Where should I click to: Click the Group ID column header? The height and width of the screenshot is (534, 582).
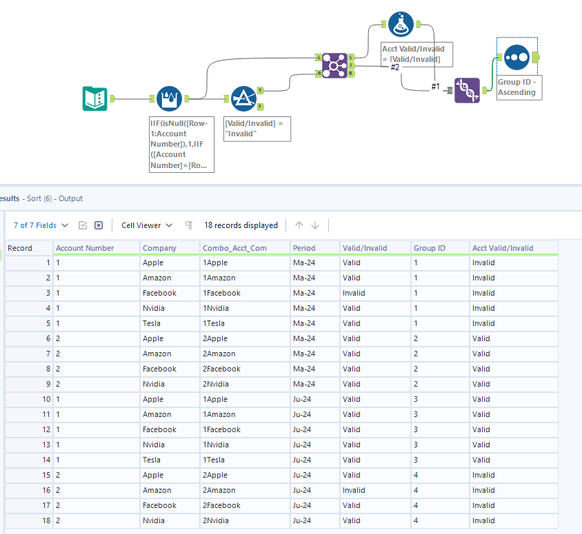440,248
